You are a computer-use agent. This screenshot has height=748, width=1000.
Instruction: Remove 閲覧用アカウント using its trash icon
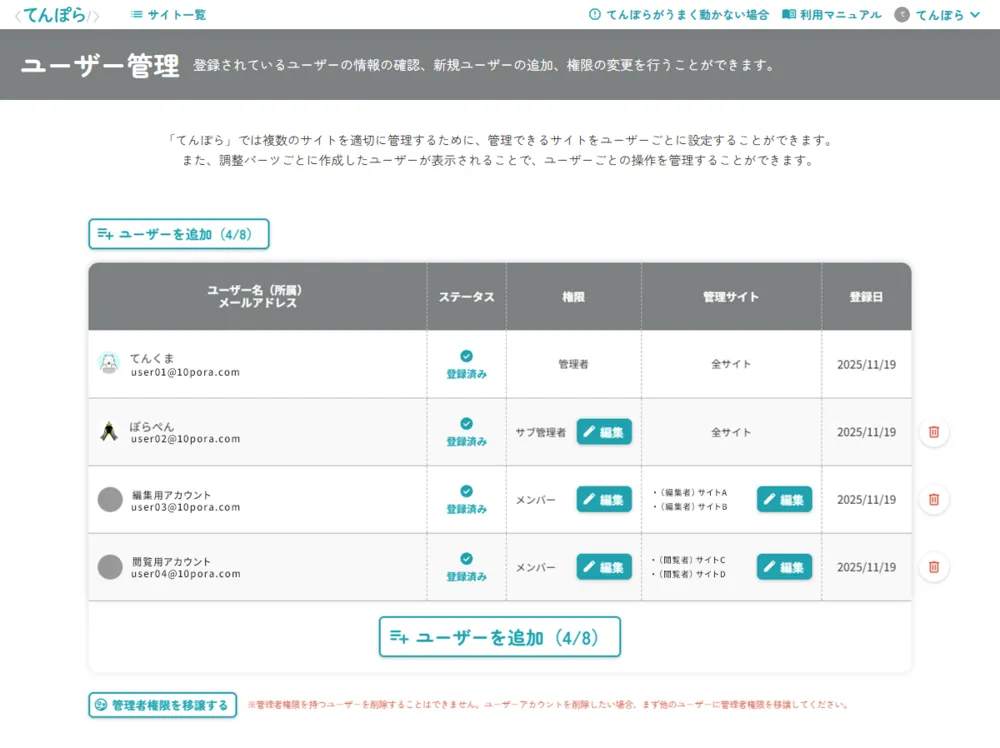coord(934,568)
